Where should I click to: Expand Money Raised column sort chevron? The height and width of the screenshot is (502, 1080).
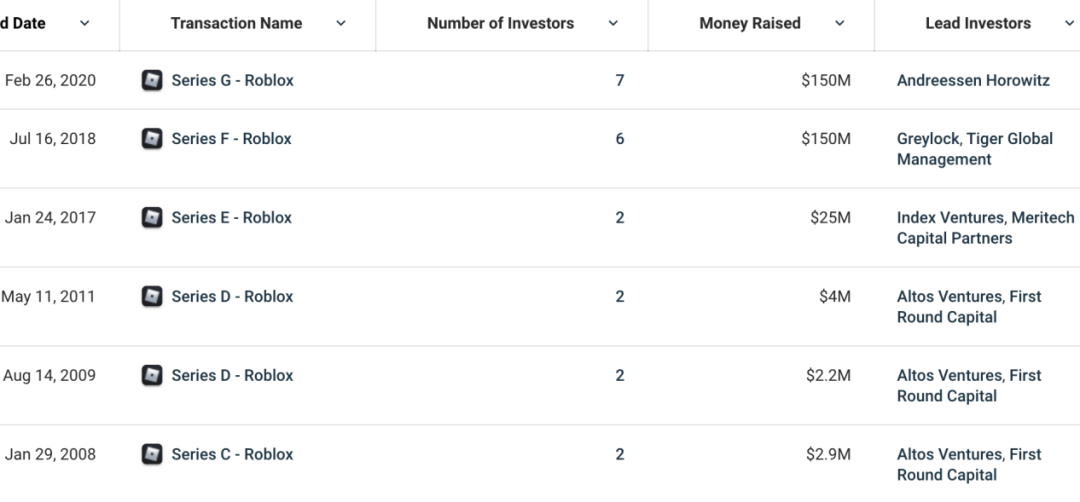[839, 24]
